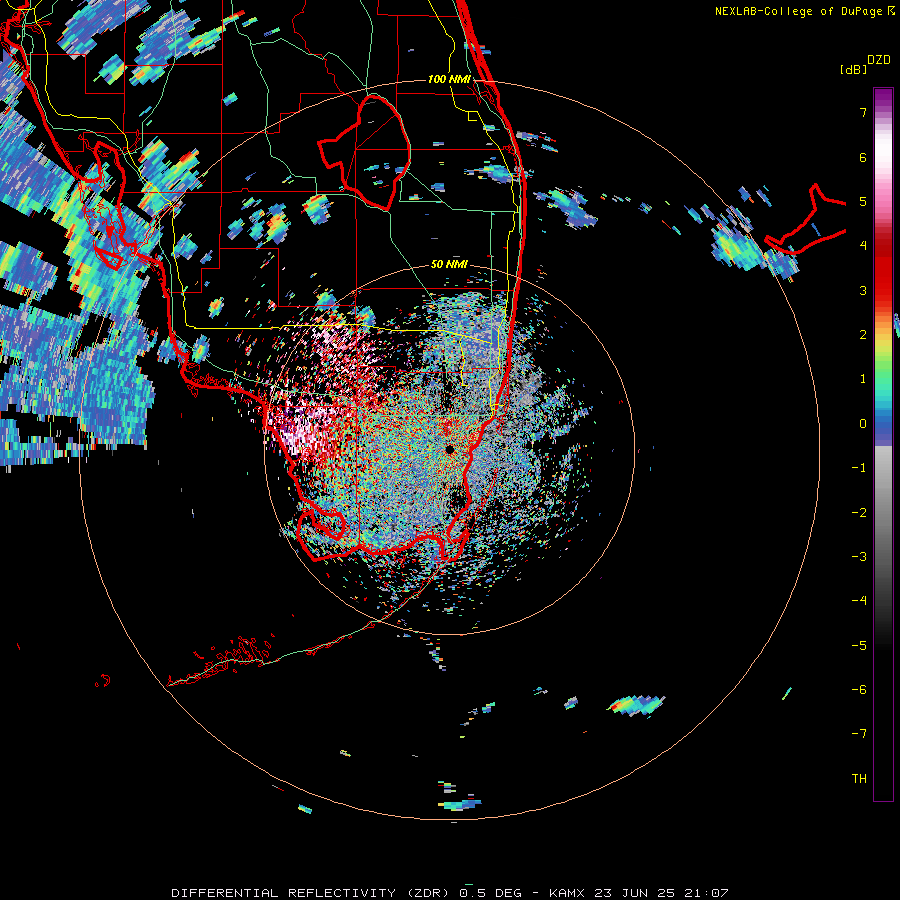Click the 5 tick label on the color scale

(x=863, y=201)
